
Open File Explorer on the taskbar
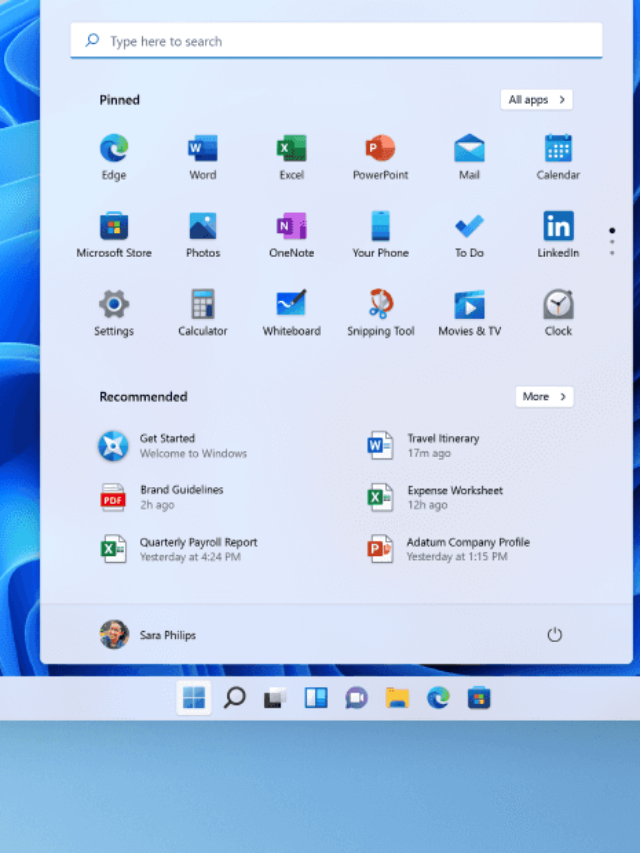[x=397, y=698]
